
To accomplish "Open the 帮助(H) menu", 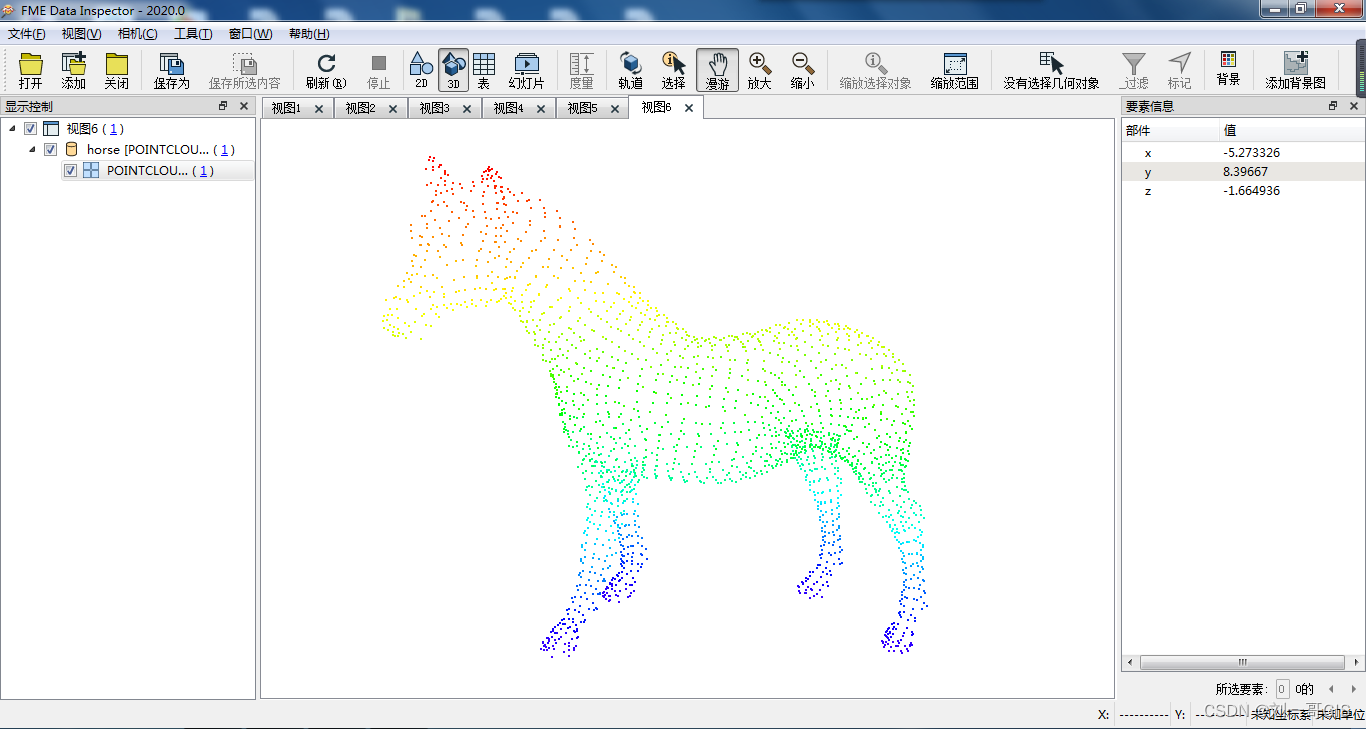I will (x=309, y=34).
